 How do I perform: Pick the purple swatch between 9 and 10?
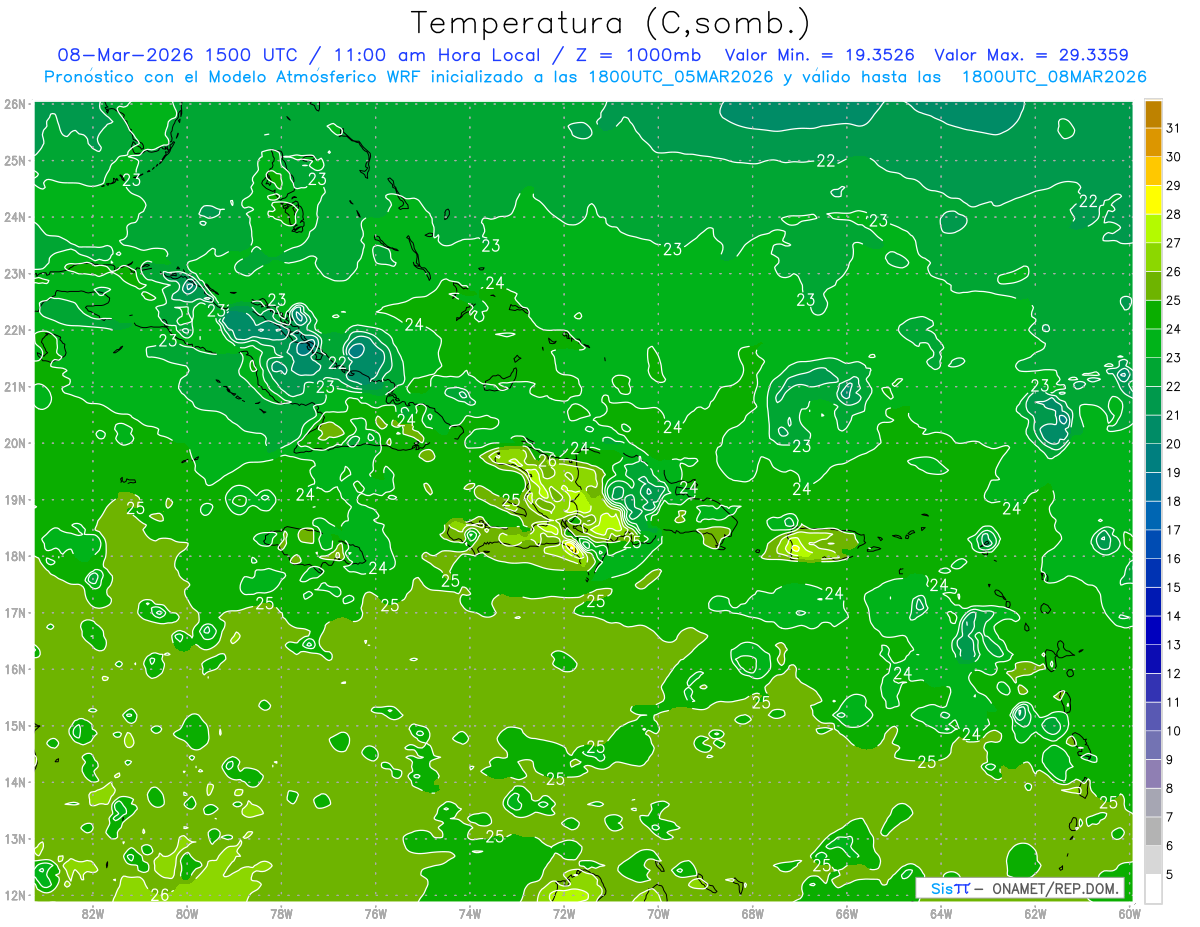click(x=1154, y=745)
